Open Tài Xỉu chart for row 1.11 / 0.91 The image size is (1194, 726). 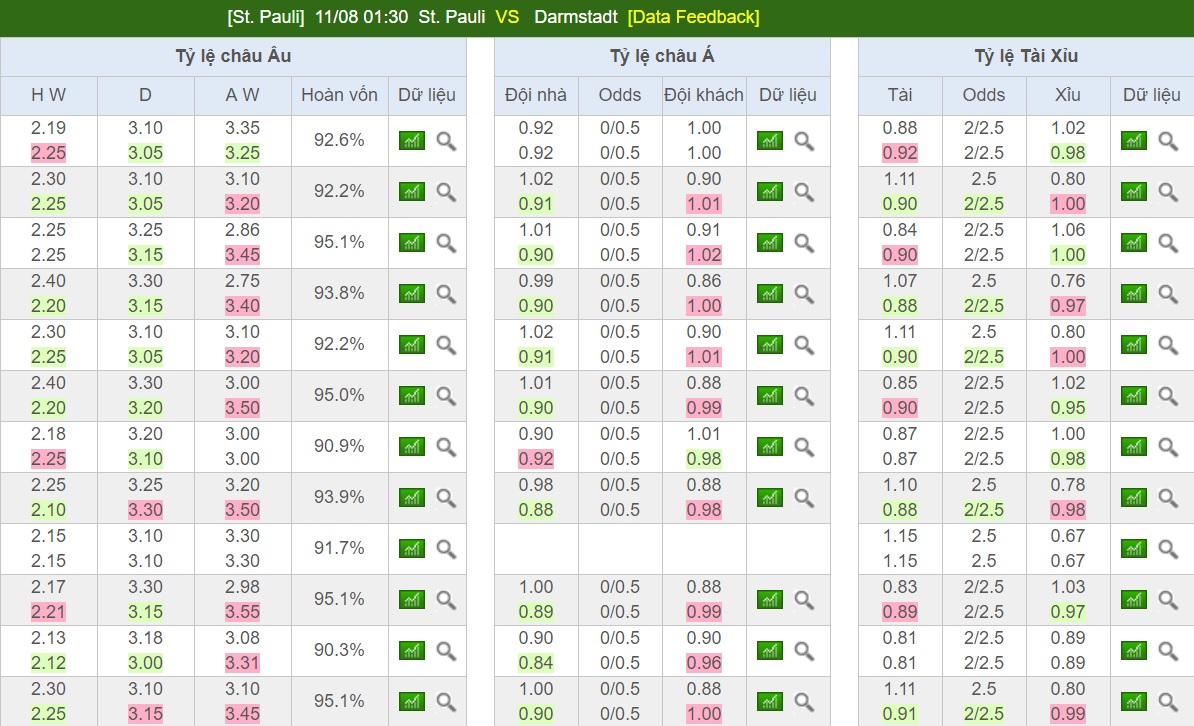(x=1134, y=702)
